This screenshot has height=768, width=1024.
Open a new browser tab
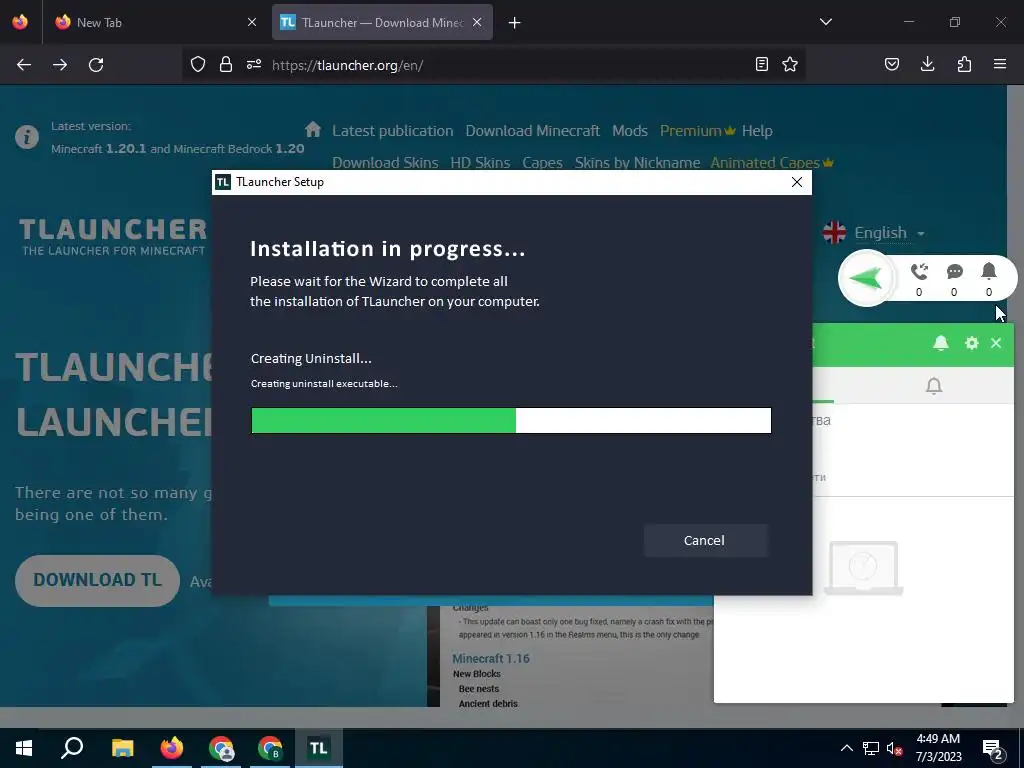[515, 23]
